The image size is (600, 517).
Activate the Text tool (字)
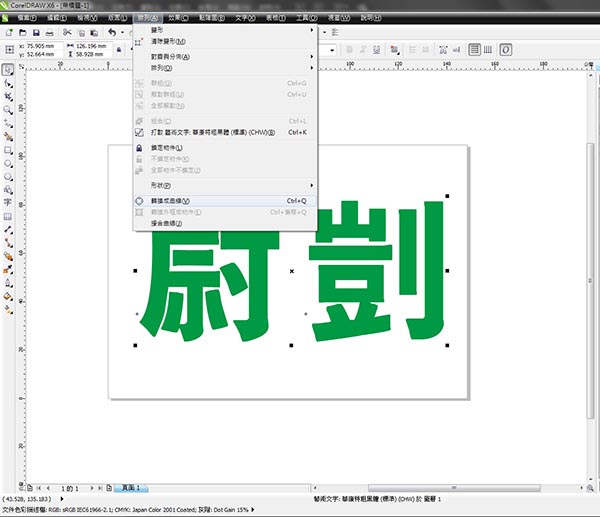tap(8, 202)
